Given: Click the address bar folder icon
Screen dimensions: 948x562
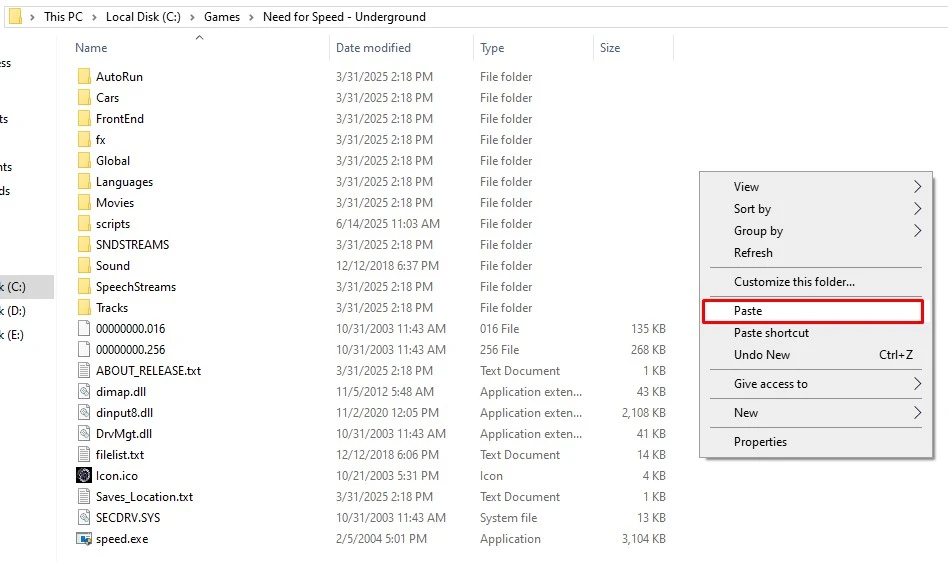Looking at the screenshot, I should click(x=16, y=16).
